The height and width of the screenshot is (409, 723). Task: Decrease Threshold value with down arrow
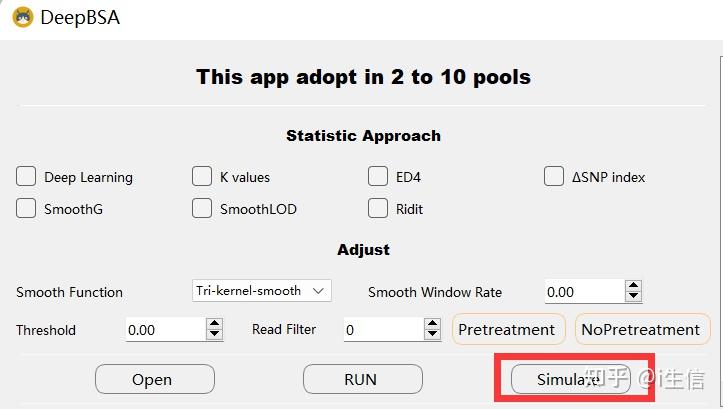coord(214,335)
